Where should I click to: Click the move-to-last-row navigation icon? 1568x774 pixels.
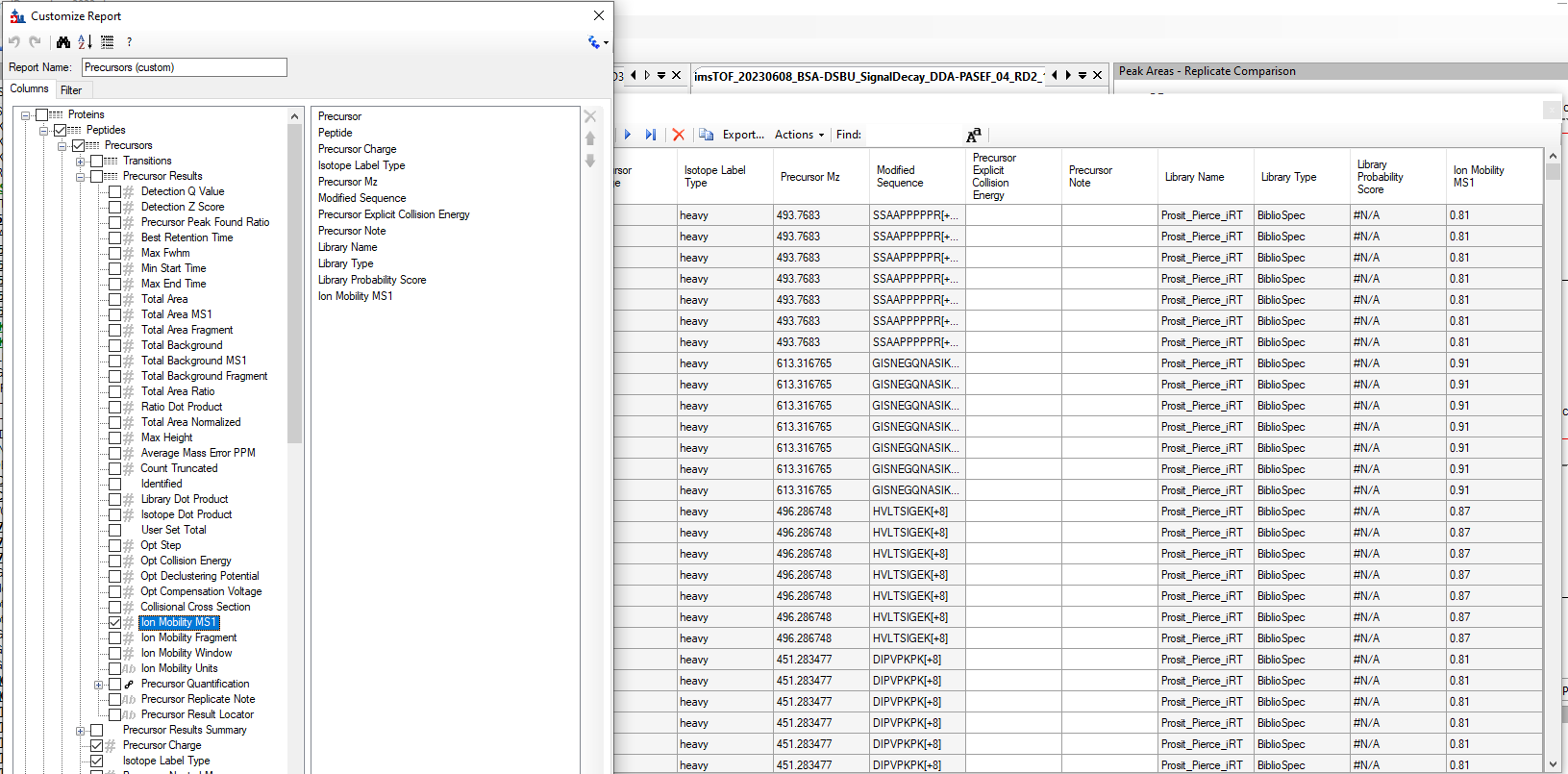pyautogui.click(x=651, y=135)
